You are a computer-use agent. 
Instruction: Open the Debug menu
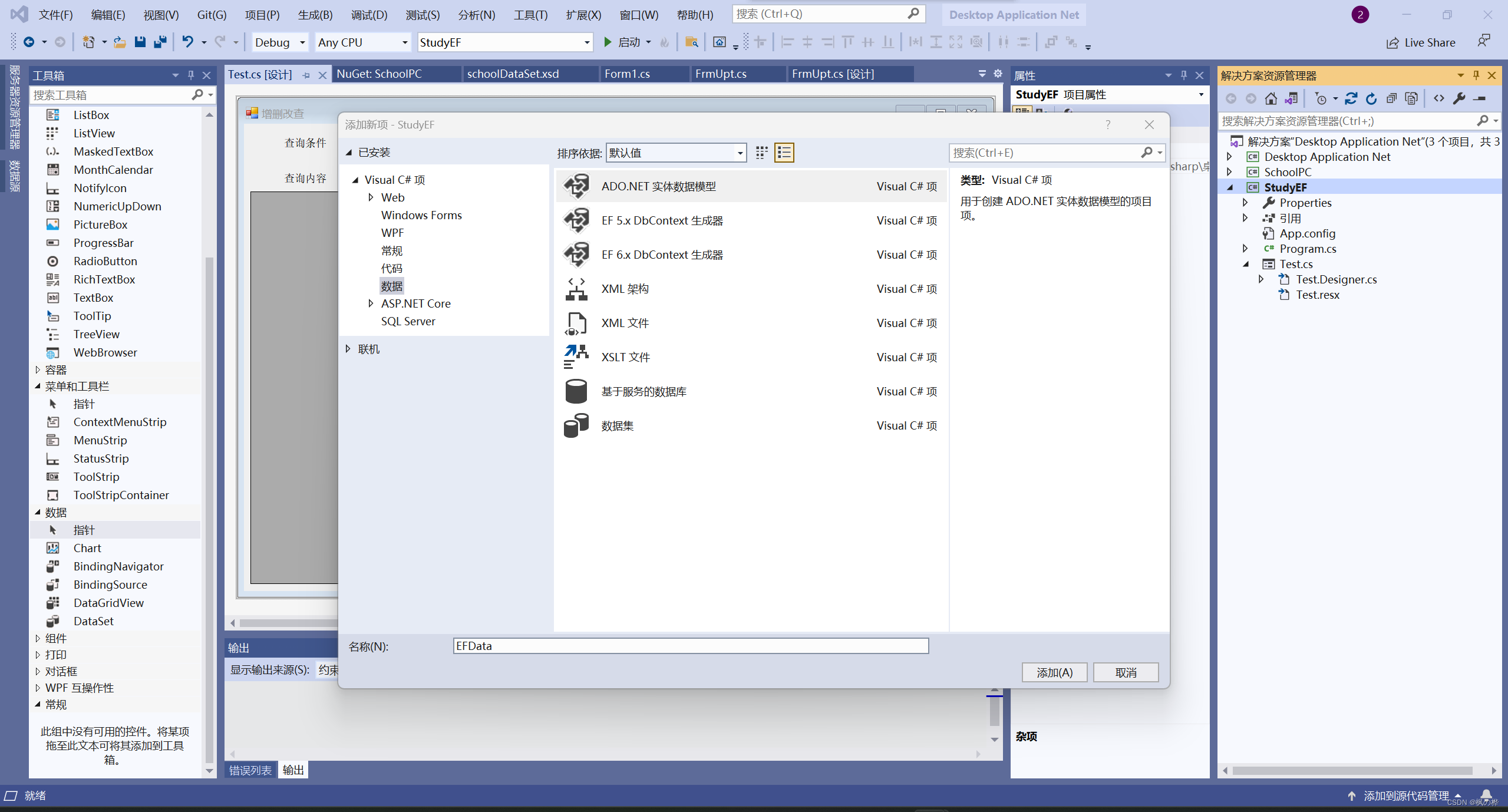click(369, 15)
